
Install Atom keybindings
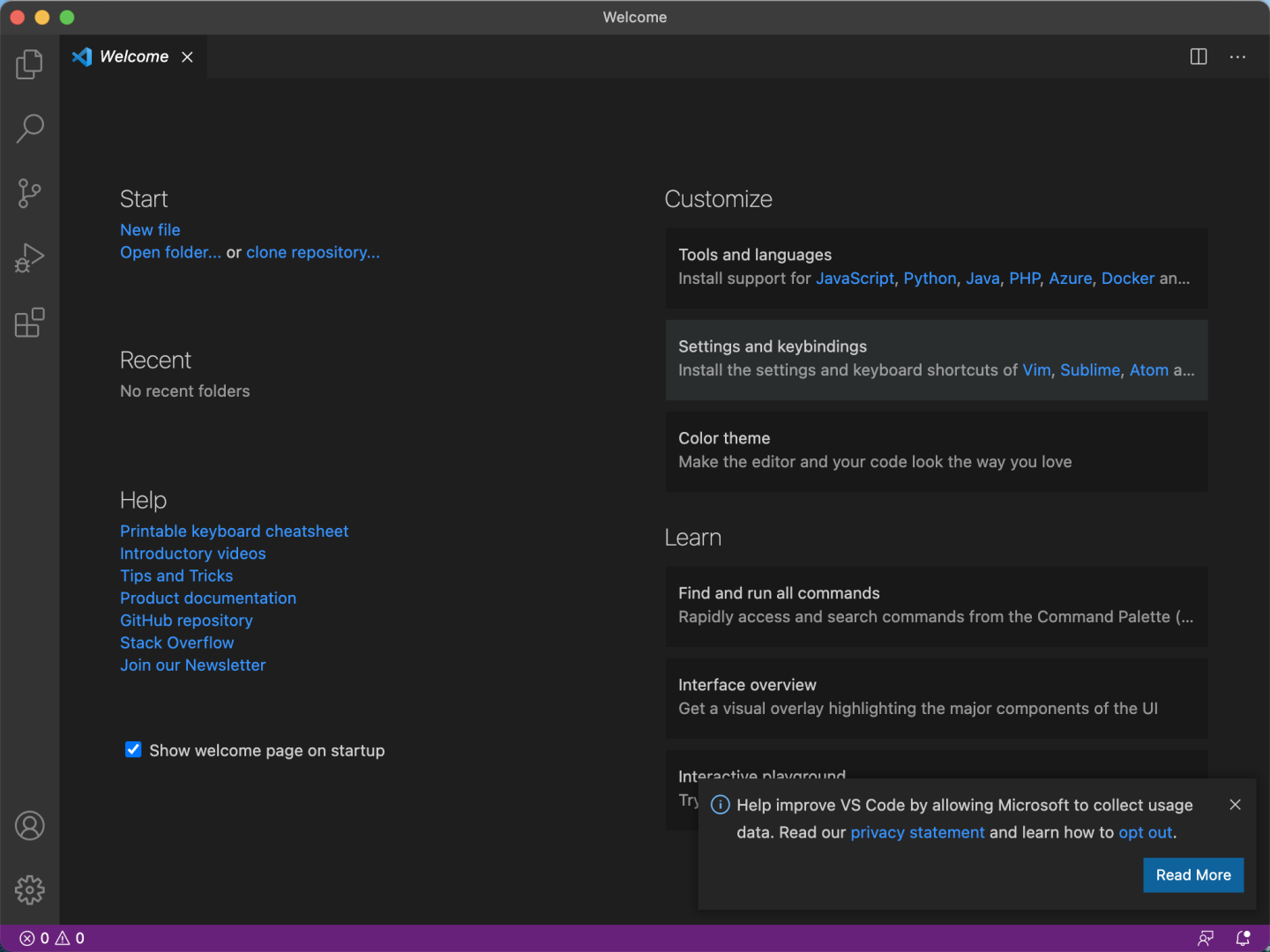tap(1149, 370)
